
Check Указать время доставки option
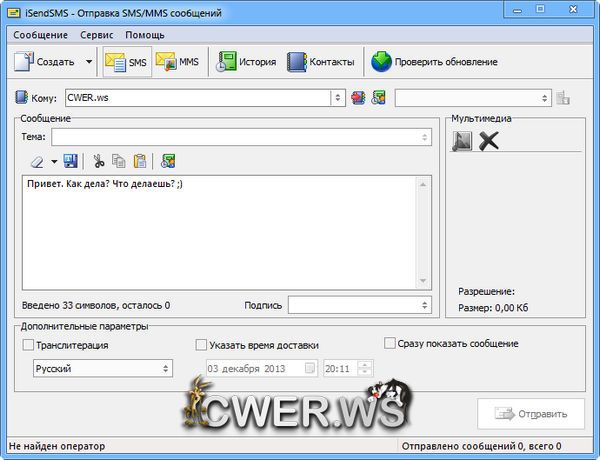[202, 345]
